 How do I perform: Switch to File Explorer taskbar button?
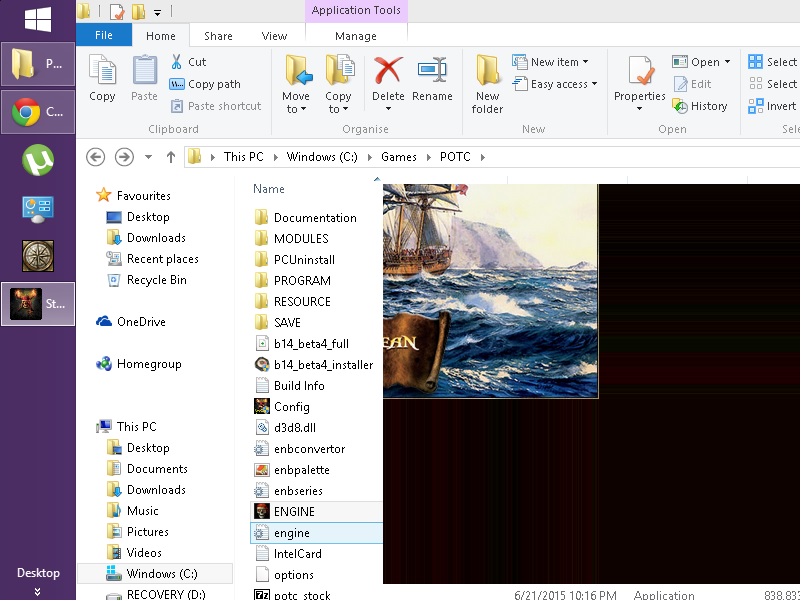point(38,64)
